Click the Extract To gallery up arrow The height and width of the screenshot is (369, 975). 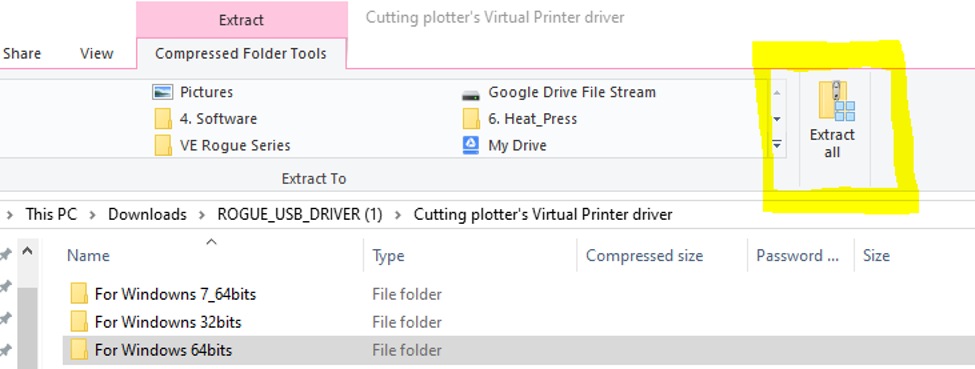pyautogui.click(x=777, y=92)
